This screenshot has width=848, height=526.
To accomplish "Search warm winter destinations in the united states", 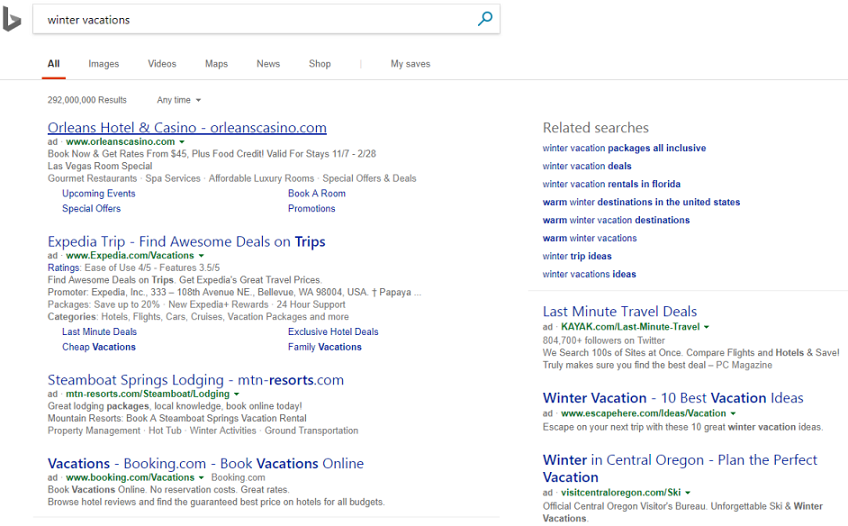I will 641,202.
